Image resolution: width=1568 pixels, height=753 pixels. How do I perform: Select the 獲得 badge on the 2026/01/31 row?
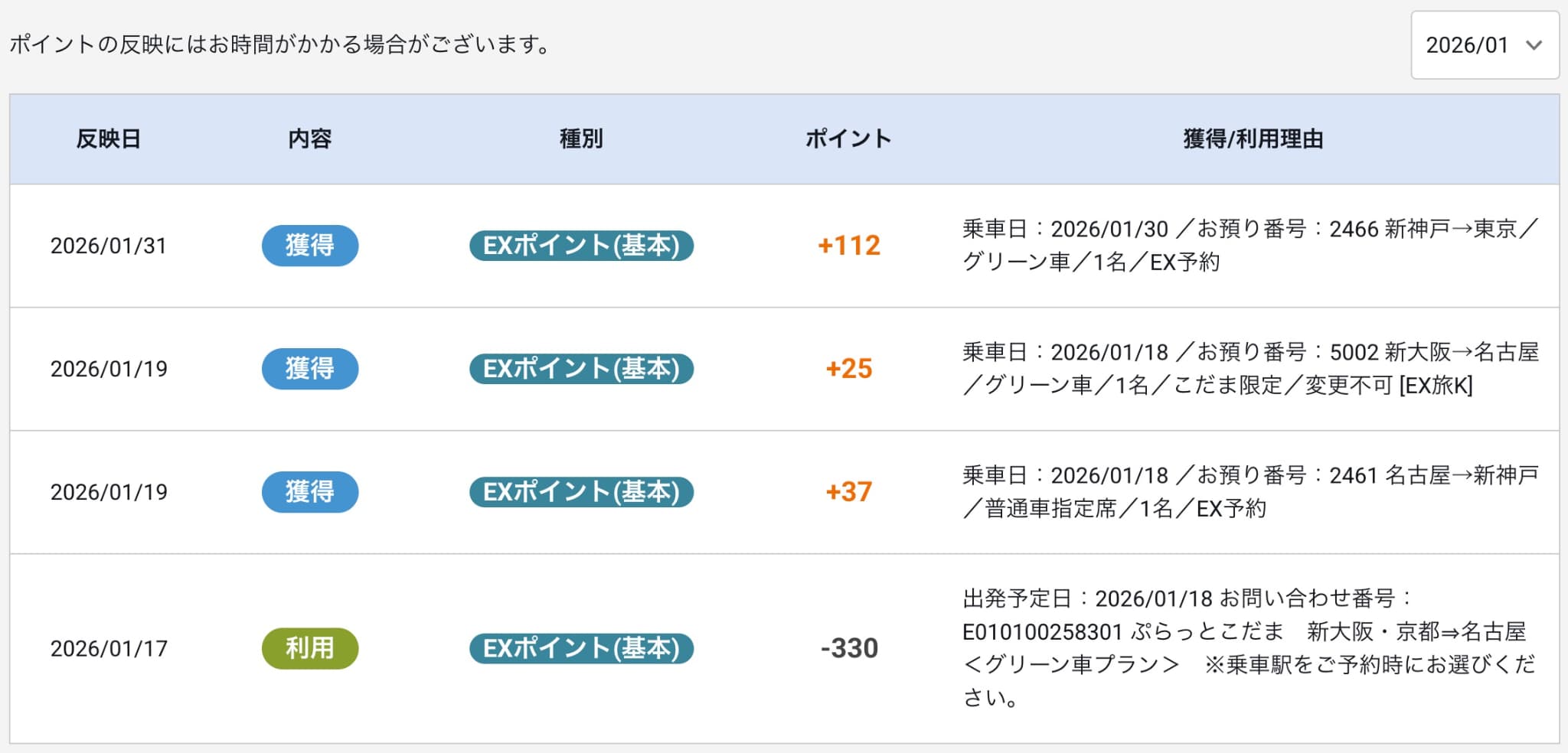(309, 246)
